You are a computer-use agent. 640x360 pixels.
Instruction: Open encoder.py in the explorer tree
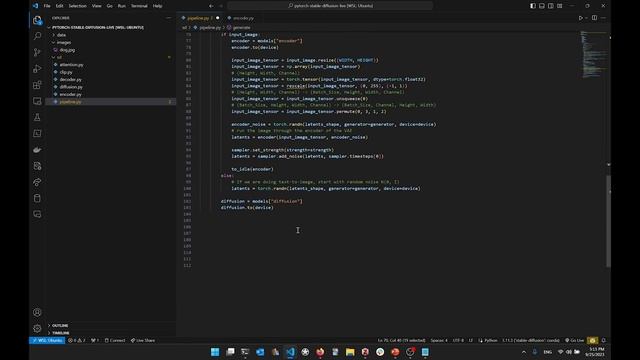(70, 94)
